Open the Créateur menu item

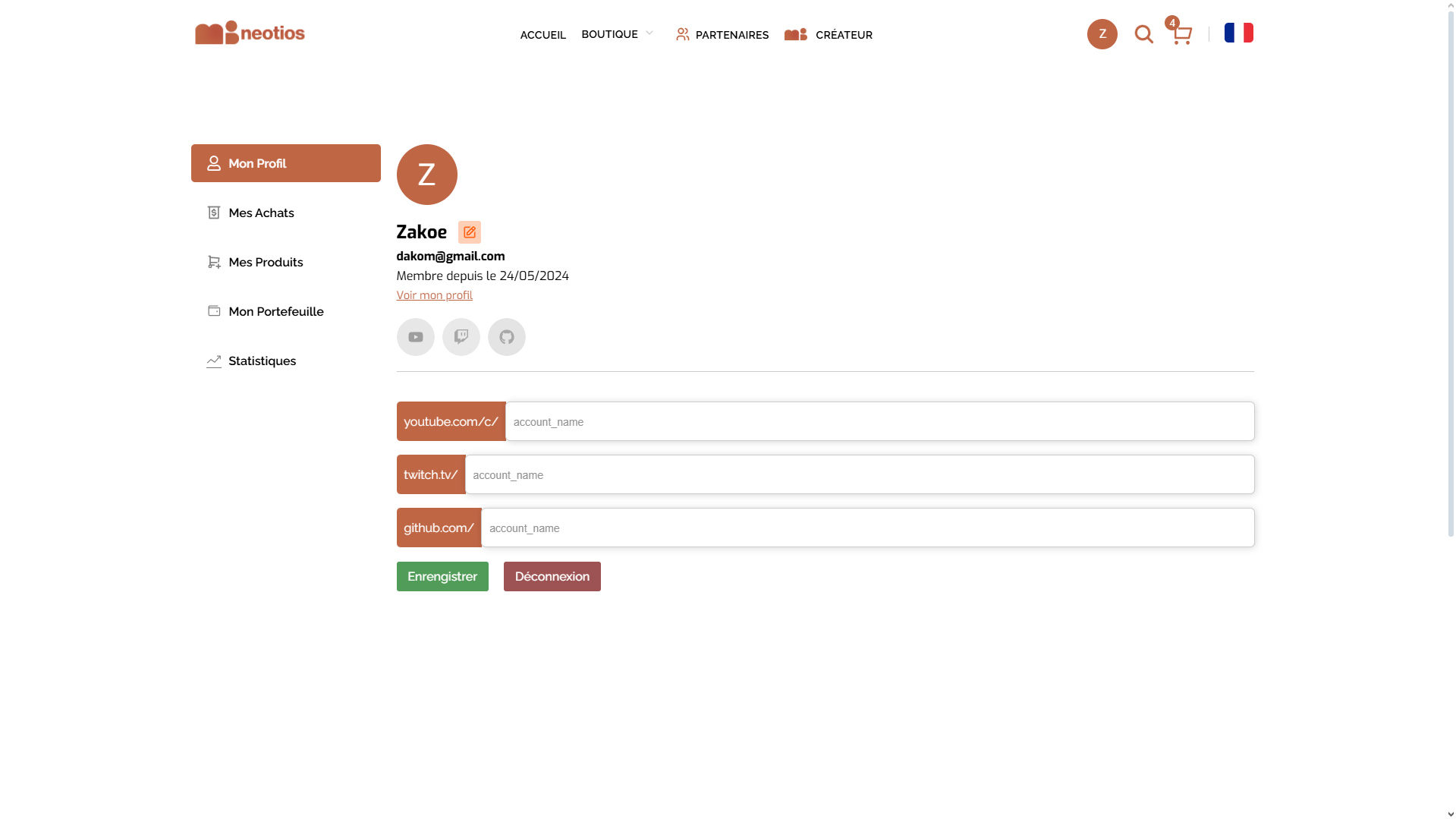tap(829, 35)
